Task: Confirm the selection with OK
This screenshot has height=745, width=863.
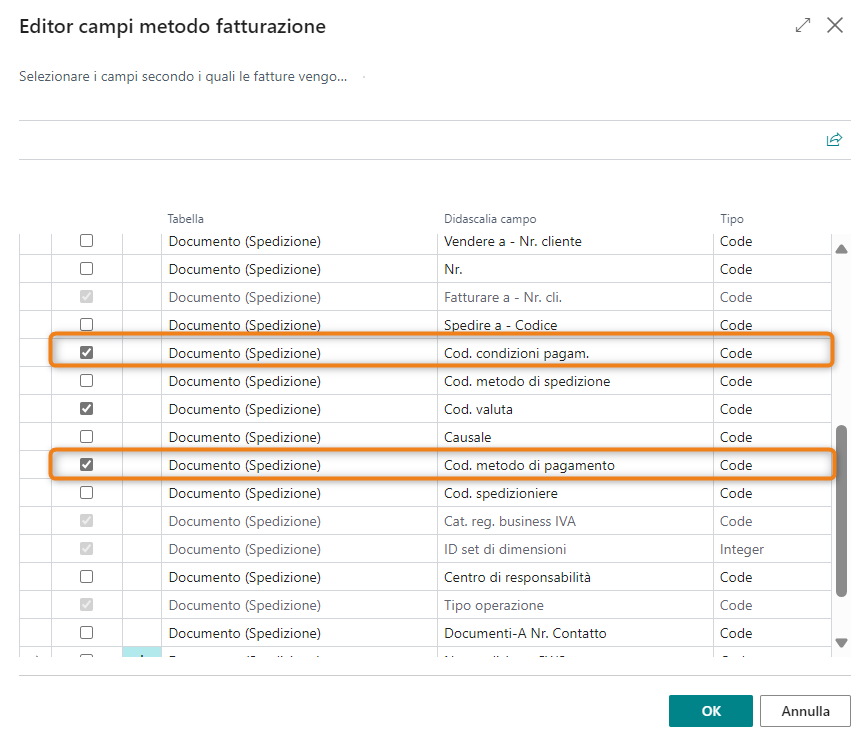Action: 710,711
